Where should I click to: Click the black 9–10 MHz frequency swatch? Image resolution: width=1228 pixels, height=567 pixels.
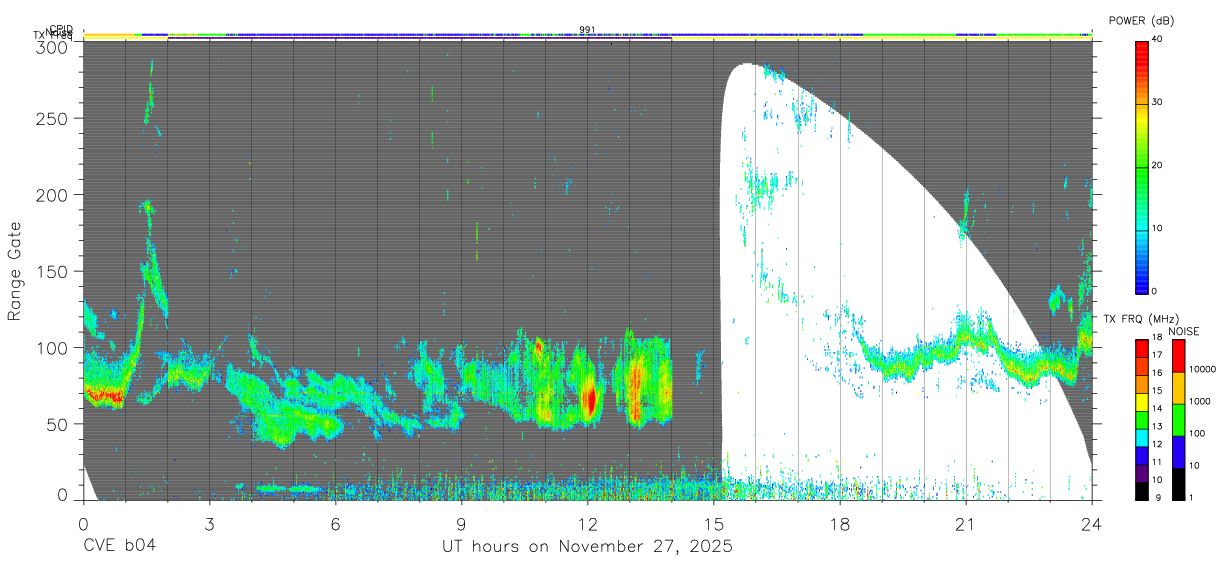coord(1142,491)
